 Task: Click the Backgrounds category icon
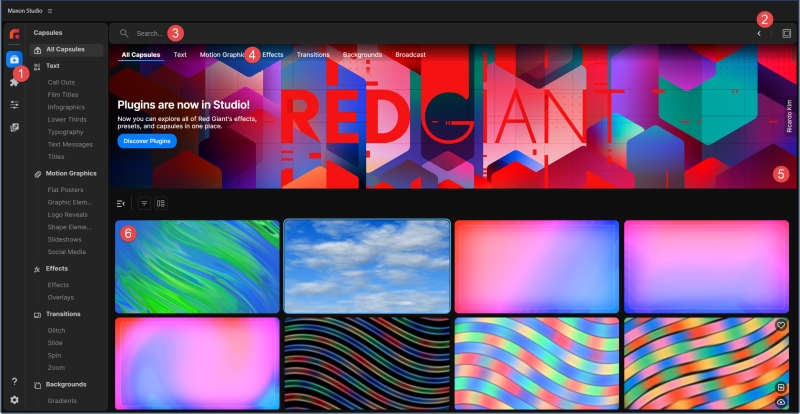click(37, 385)
